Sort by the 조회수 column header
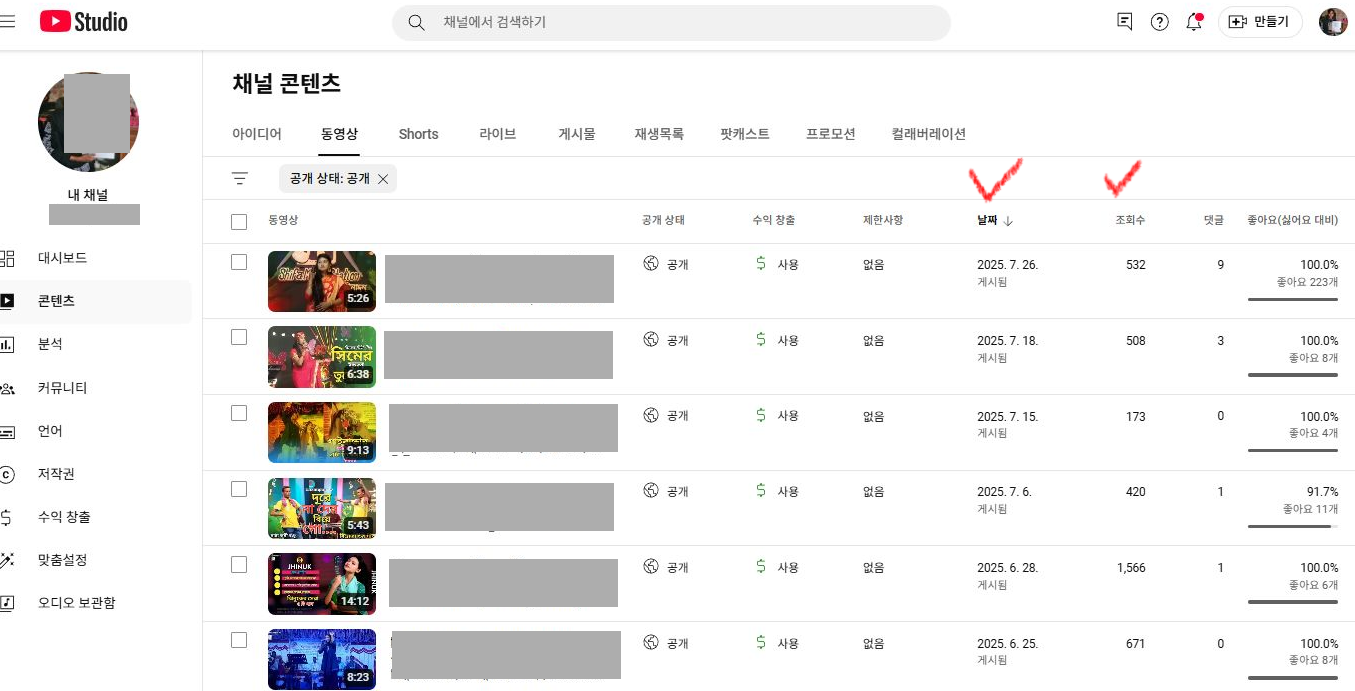This screenshot has height=691, width=1355. (1130, 220)
